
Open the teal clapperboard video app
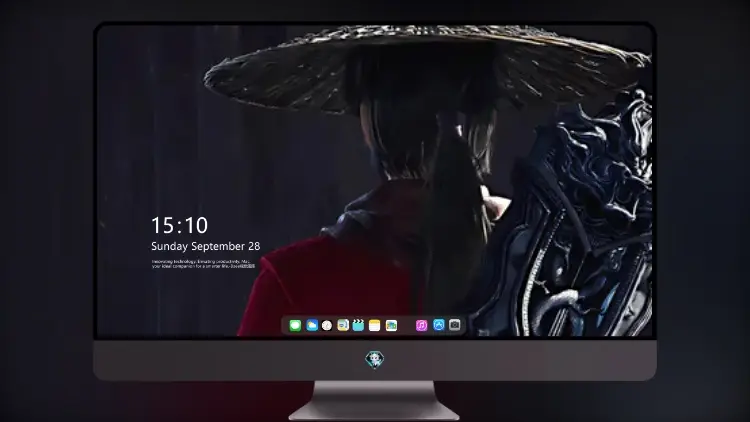coord(358,326)
